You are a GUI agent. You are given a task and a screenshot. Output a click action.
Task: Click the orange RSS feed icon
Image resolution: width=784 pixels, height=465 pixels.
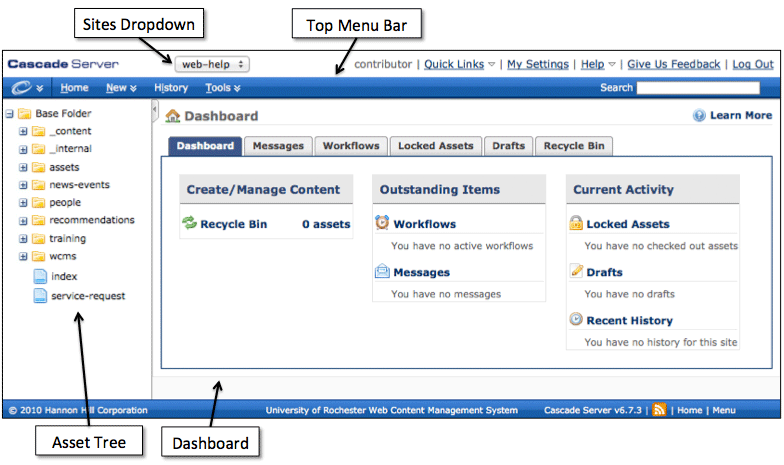click(x=659, y=410)
